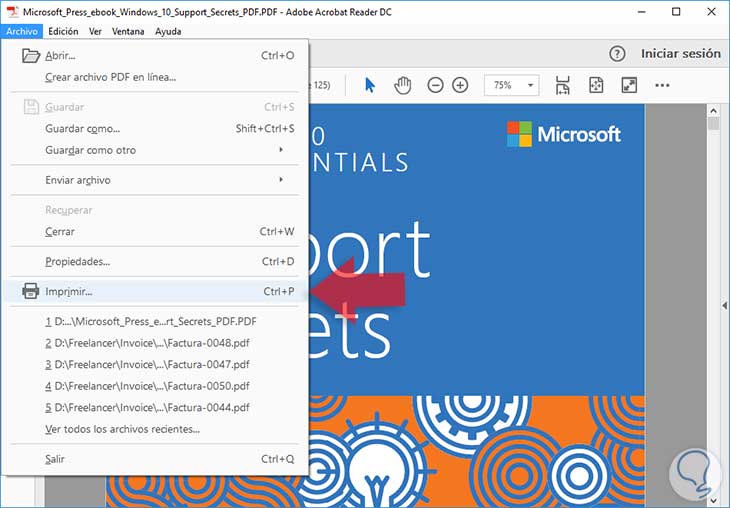730x508 pixels.
Task: Minimize the Acrobat Reader window
Action: 642,12
